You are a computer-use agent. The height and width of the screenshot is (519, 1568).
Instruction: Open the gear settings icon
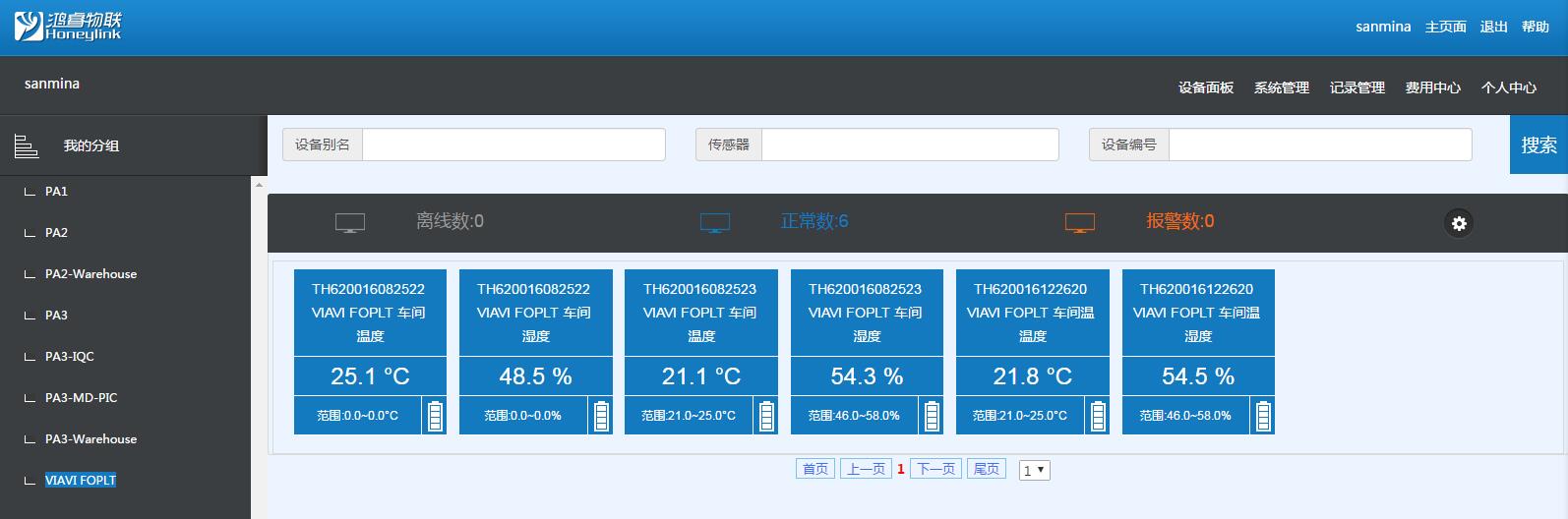(x=1459, y=223)
